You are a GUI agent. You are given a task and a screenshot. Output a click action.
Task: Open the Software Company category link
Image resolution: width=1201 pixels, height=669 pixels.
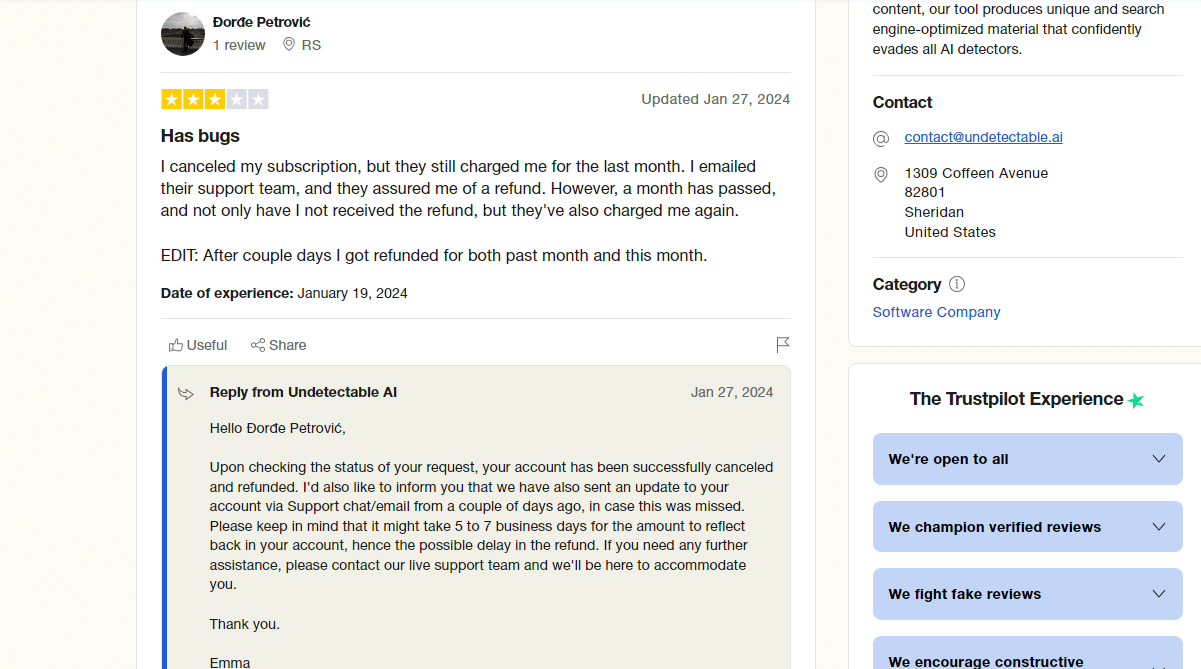click(936, 312)
